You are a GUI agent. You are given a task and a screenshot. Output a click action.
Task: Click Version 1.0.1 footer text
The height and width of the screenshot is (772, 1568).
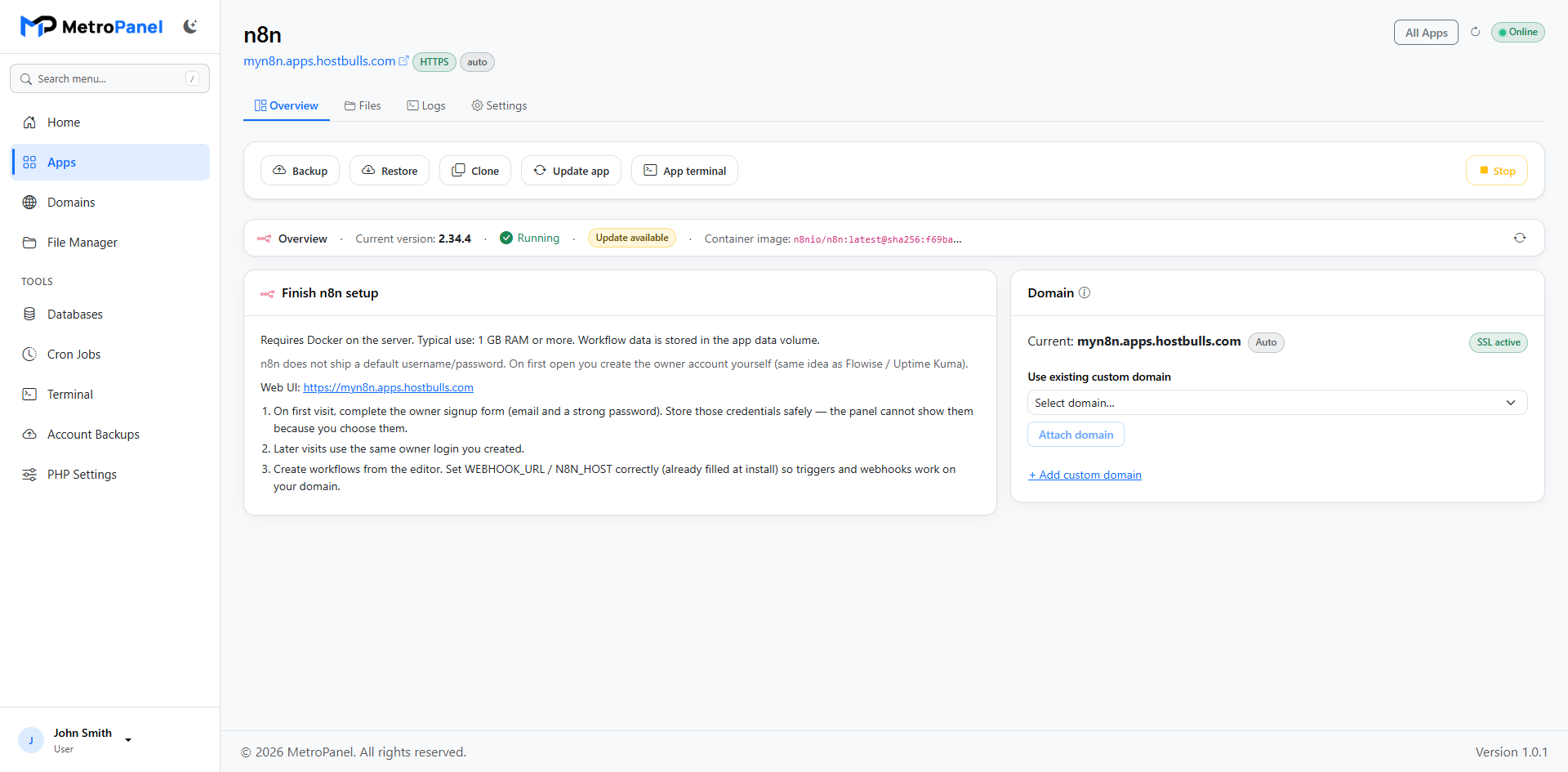point(1511,752)
